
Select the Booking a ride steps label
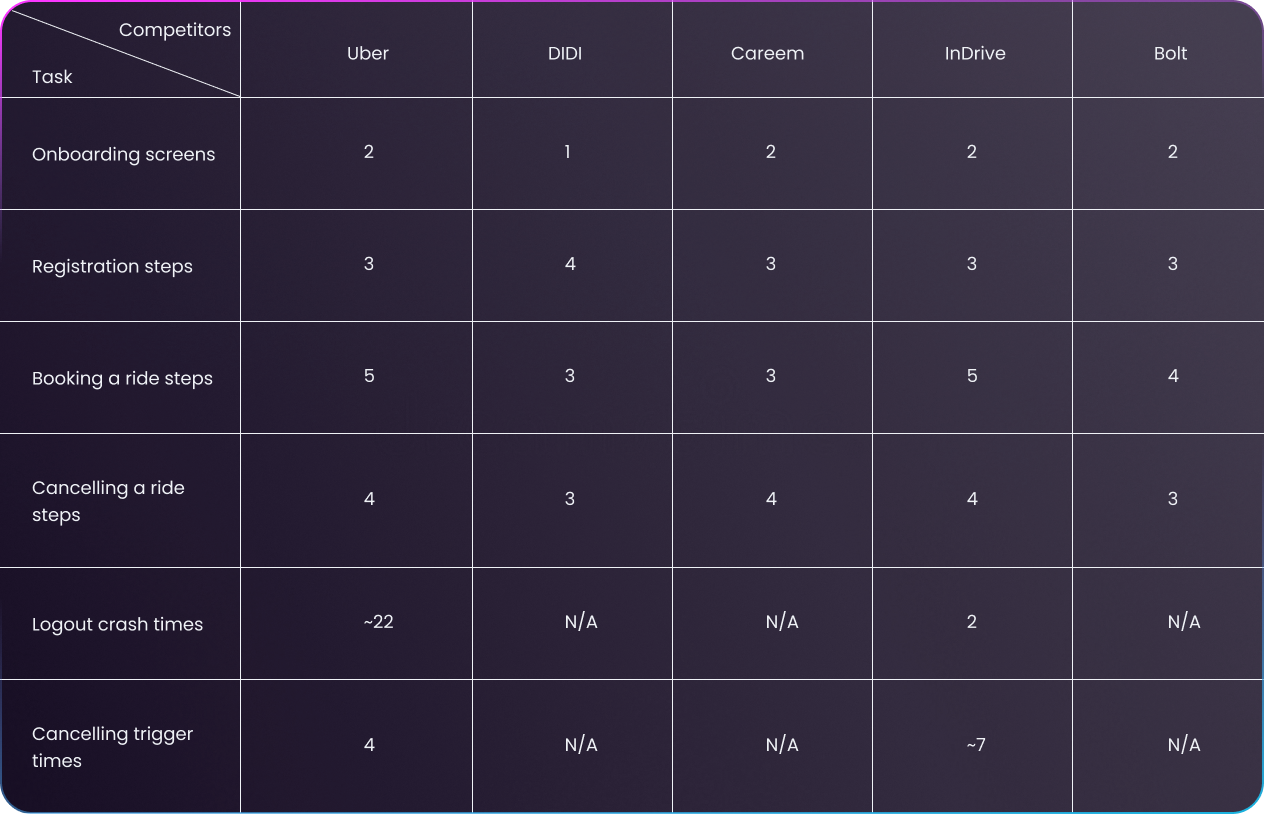tap(122, 378)
